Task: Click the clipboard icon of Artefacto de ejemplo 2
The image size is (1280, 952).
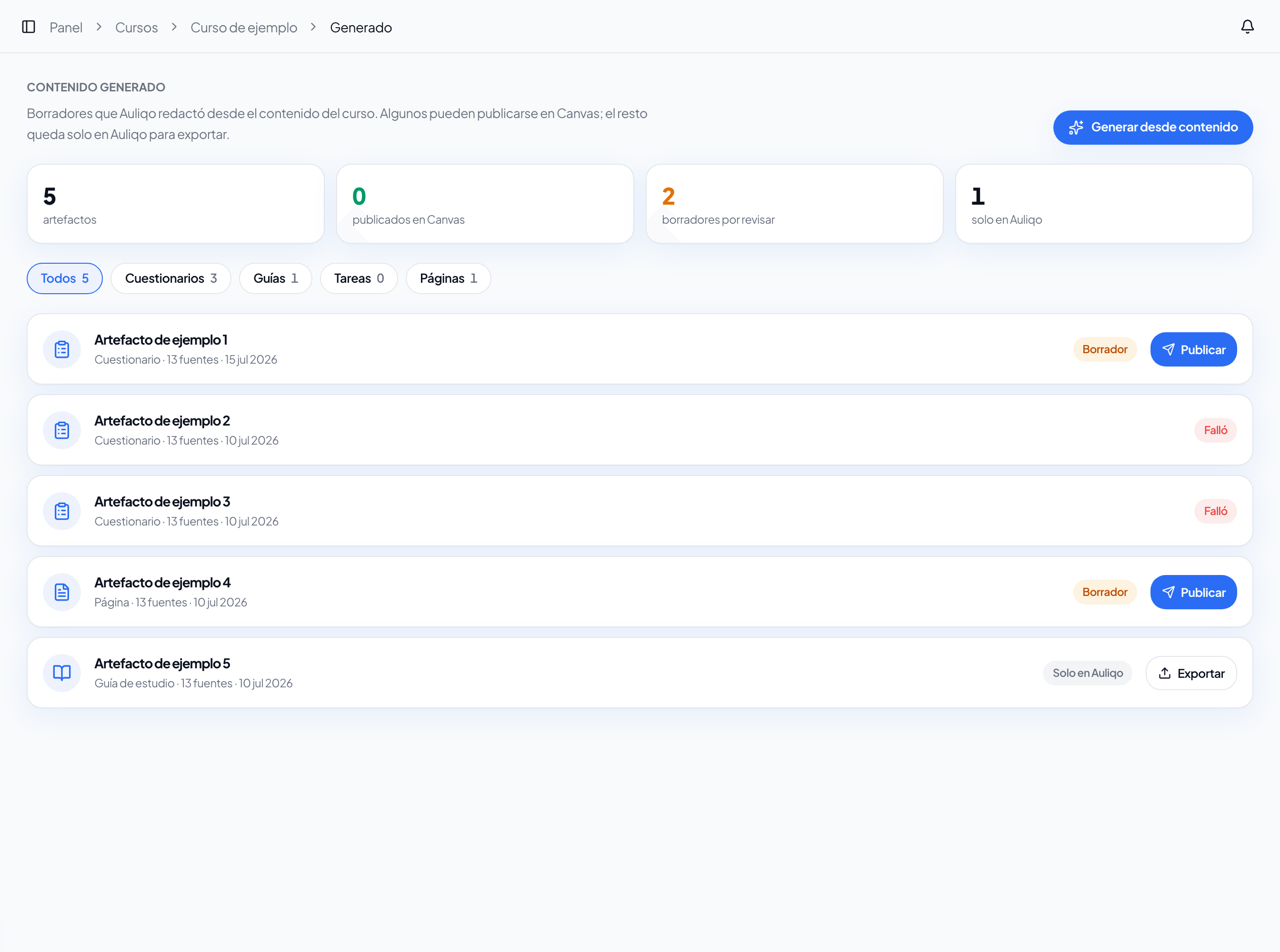Action: 62,430
